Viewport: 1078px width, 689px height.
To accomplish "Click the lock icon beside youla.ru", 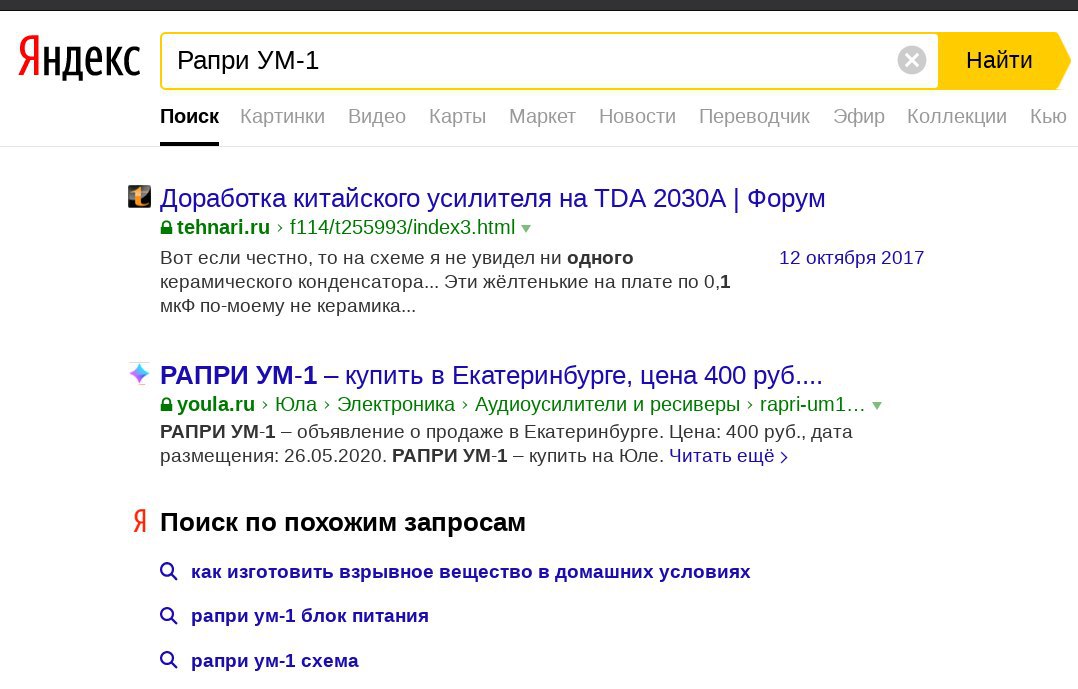I will coord(166,404).
